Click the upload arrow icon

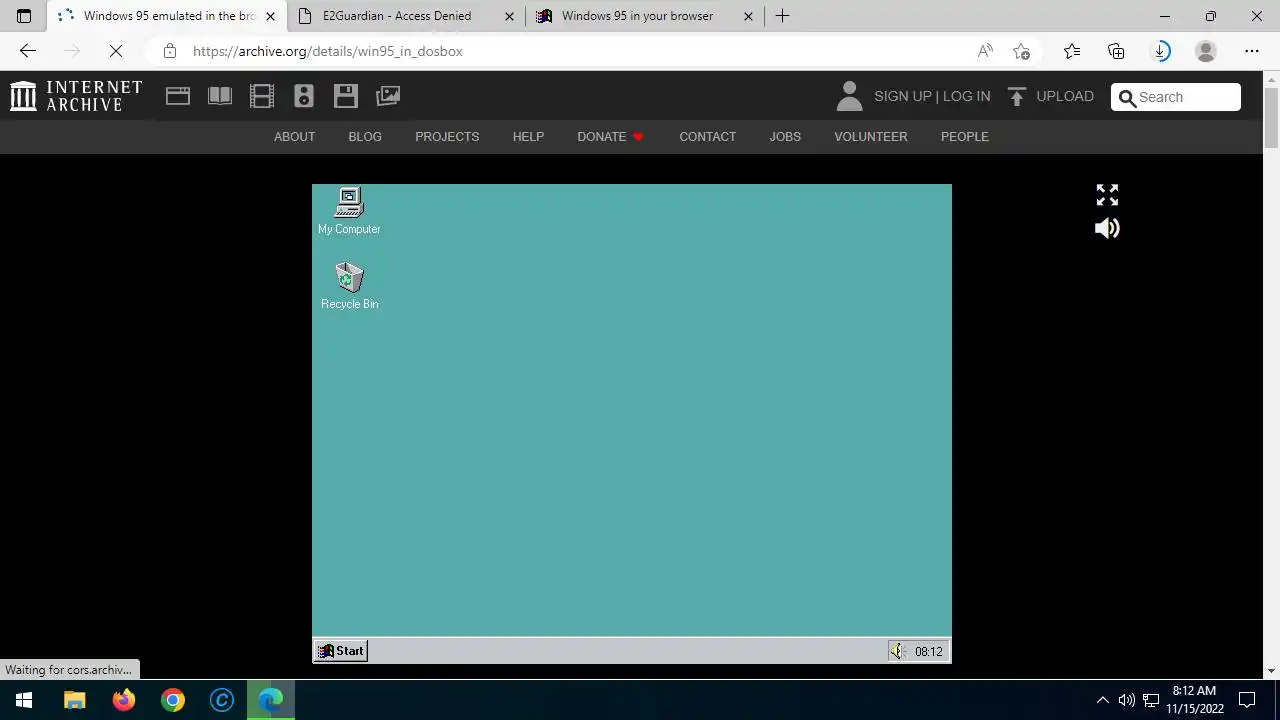(1017, 96)
